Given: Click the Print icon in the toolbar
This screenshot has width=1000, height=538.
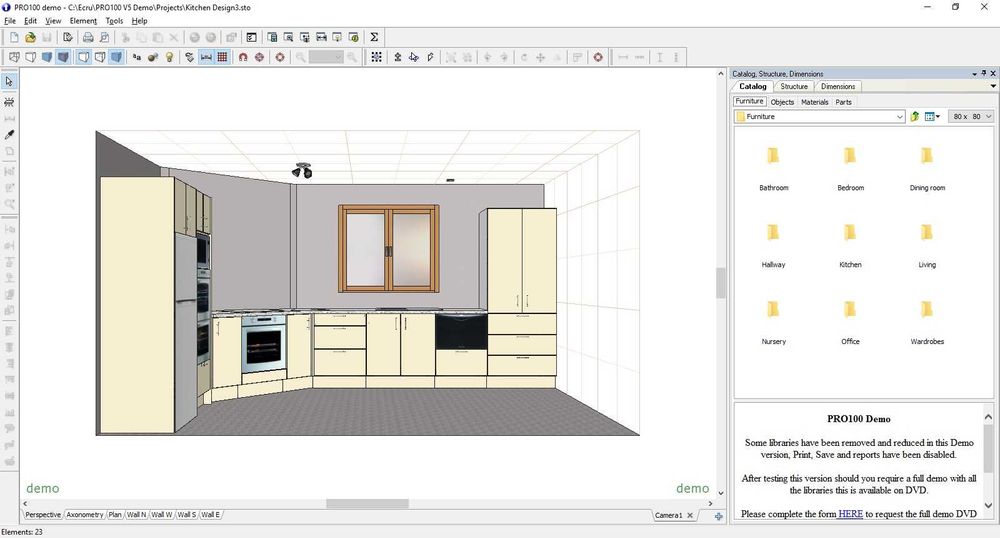Looking at the screenshot, I should pyautogui.click(x=88, y=37).
